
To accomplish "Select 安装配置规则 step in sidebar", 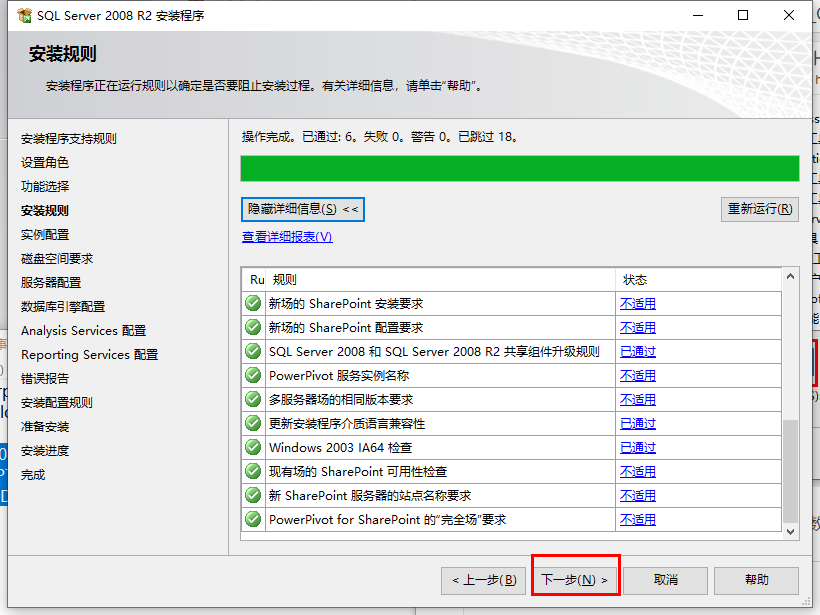I will (x=56, y=403).
